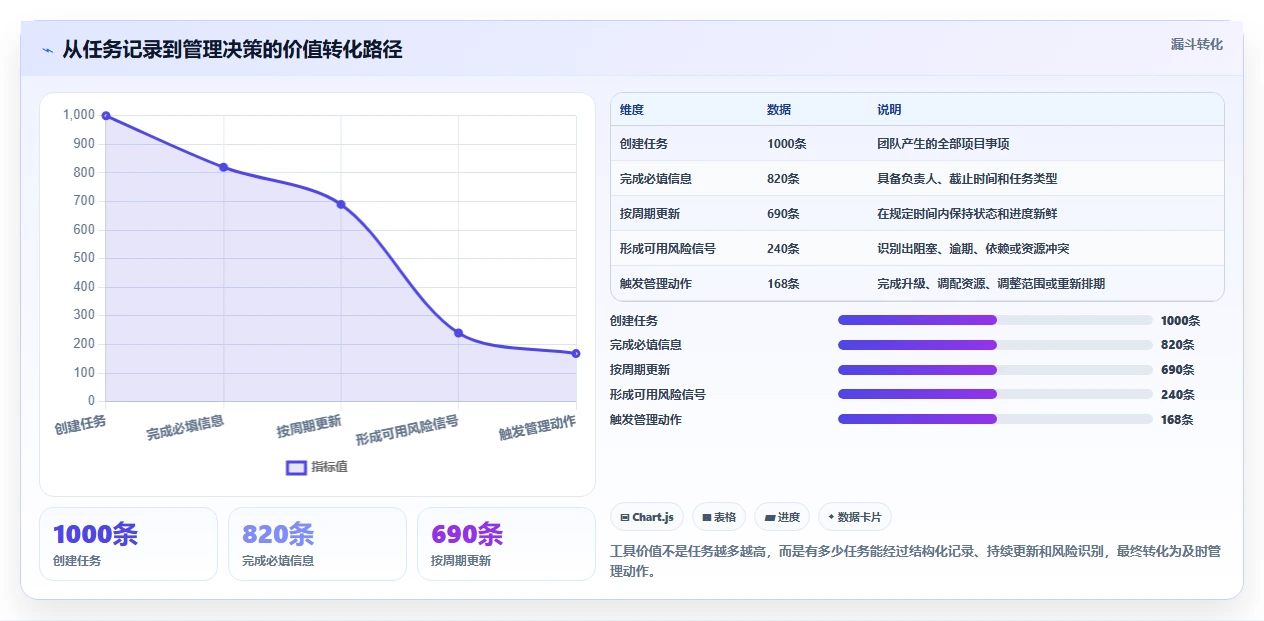The image size is (1264, 621).
Task: Click the 690条 value beside progress bar
Action: click(1177, 370)
